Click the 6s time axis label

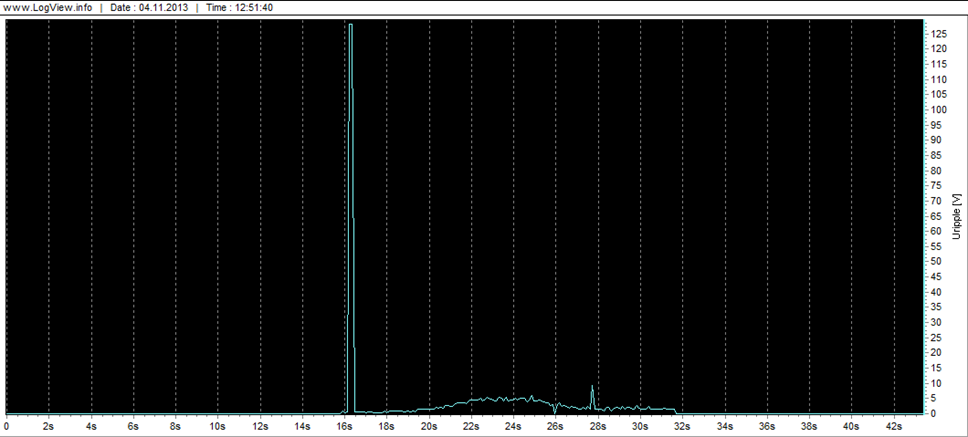pyautogui.click(x=133, y=426)
